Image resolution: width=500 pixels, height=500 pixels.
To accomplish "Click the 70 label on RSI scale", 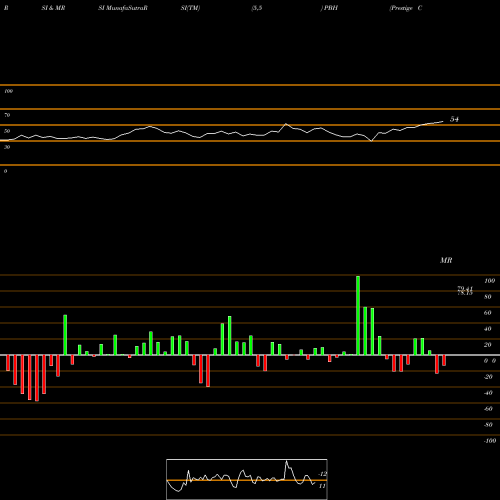I will click(7, 115).
